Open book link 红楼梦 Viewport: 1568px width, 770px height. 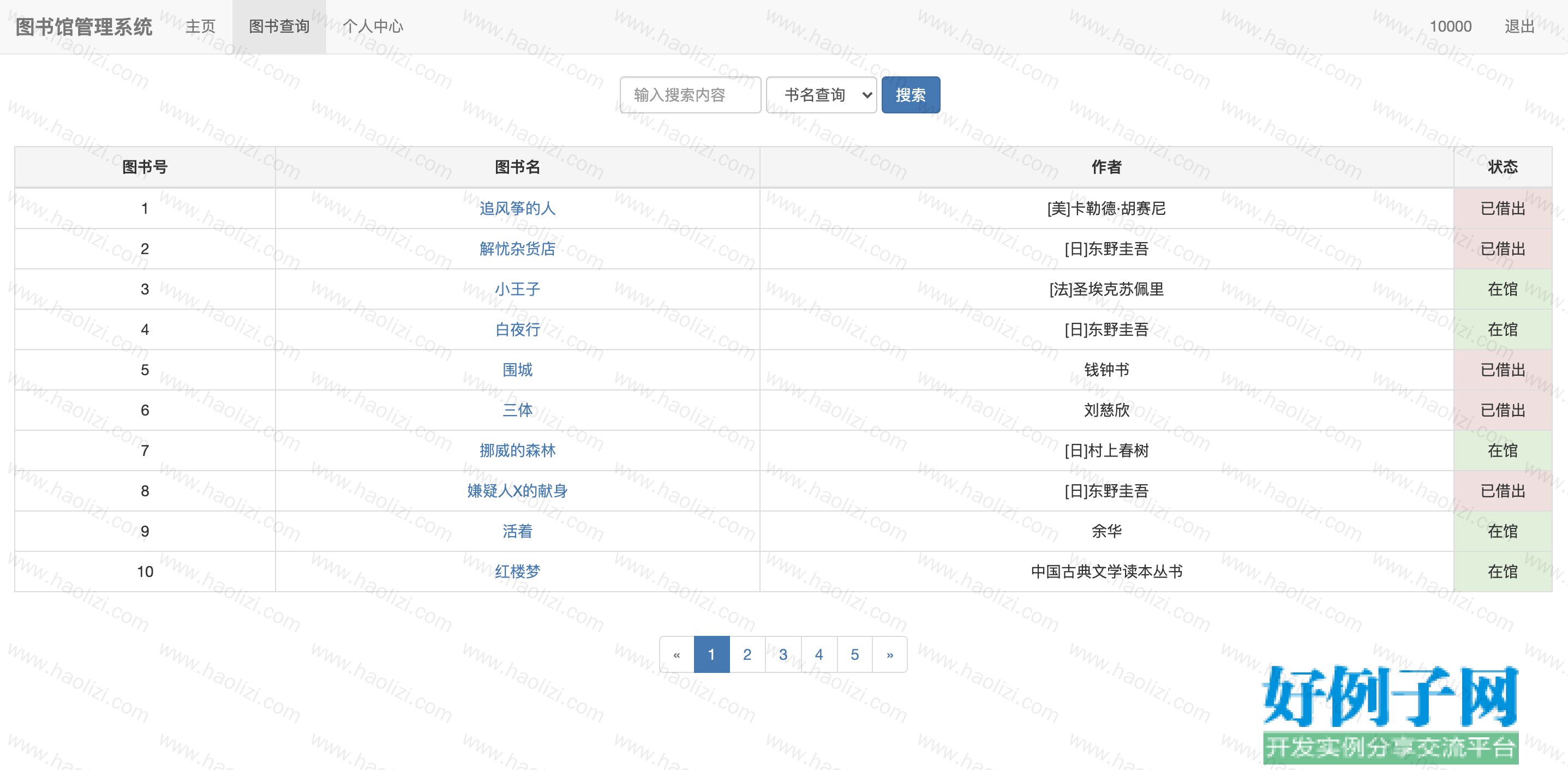517,572
